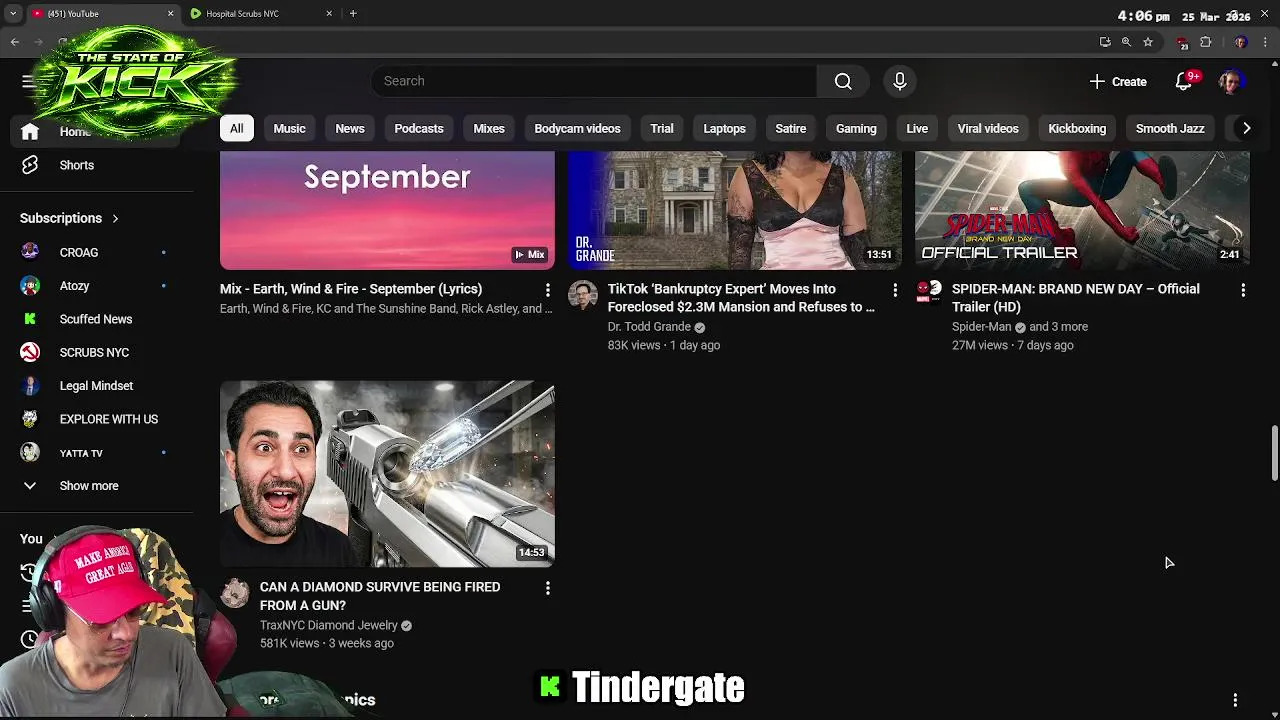1280x720 pixels.
Task: Click the search magnifier button
Action: 843,81
